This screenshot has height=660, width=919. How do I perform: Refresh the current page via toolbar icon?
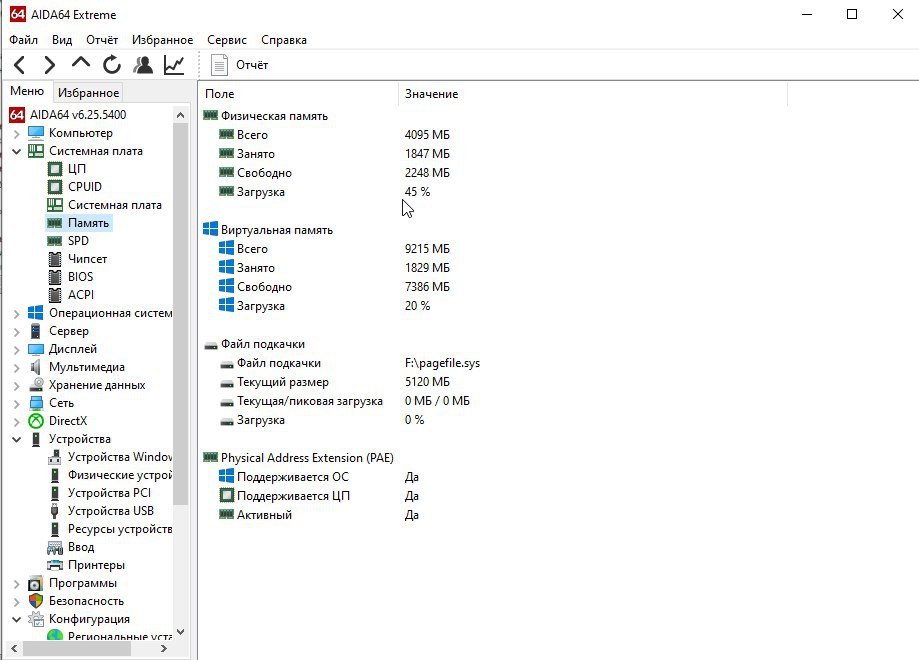[x=112, y=64]
